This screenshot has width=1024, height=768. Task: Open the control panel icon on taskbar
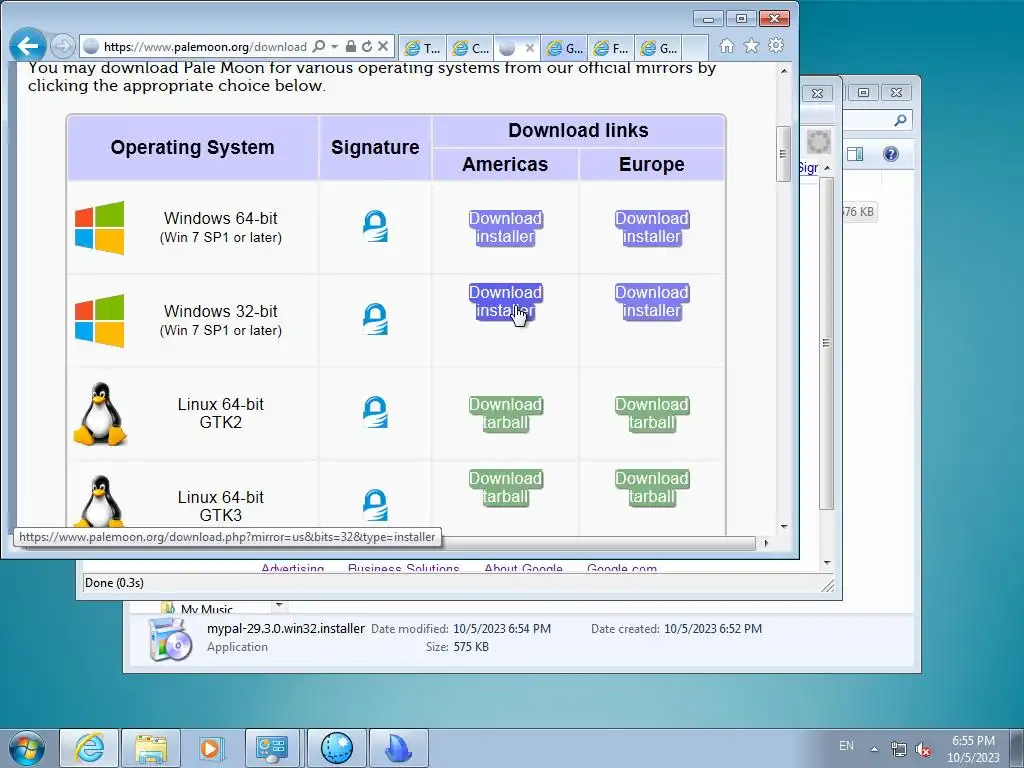coord(272,748)
